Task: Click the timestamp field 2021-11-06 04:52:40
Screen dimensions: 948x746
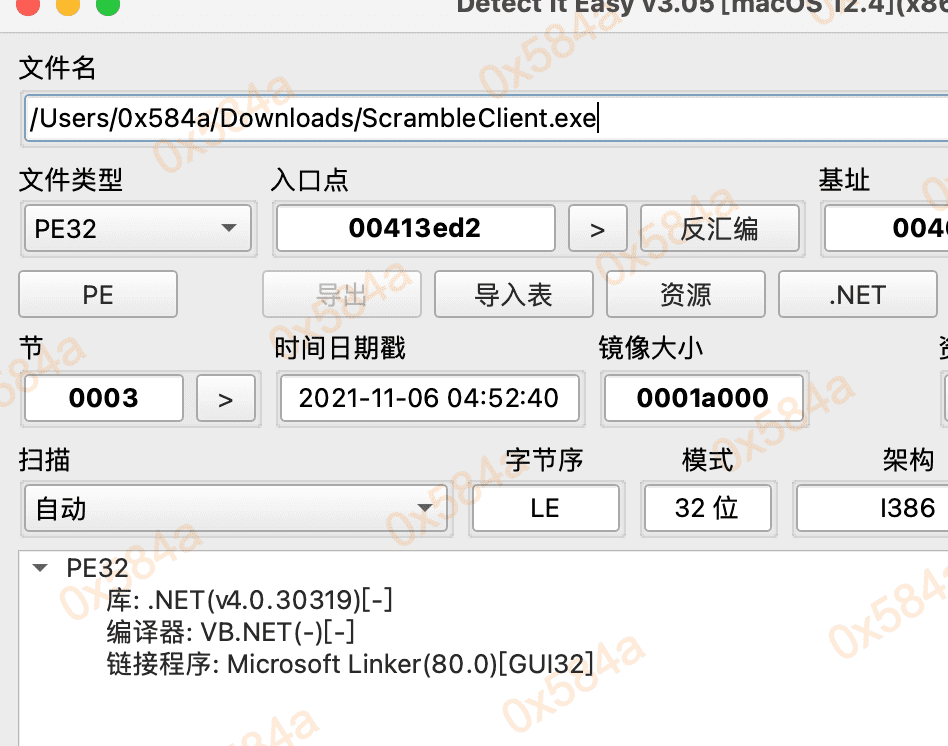Action: tap(428, 399)
